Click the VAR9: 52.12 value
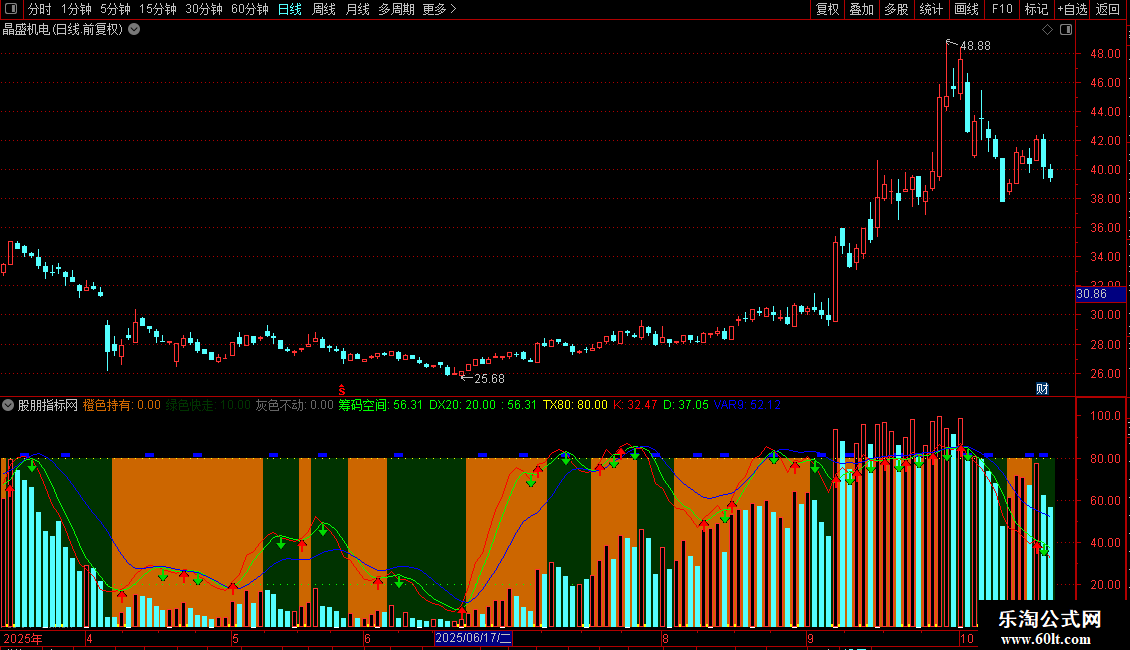The width and height of the screenshot is (1130, 650). click(x=747, y=405)
